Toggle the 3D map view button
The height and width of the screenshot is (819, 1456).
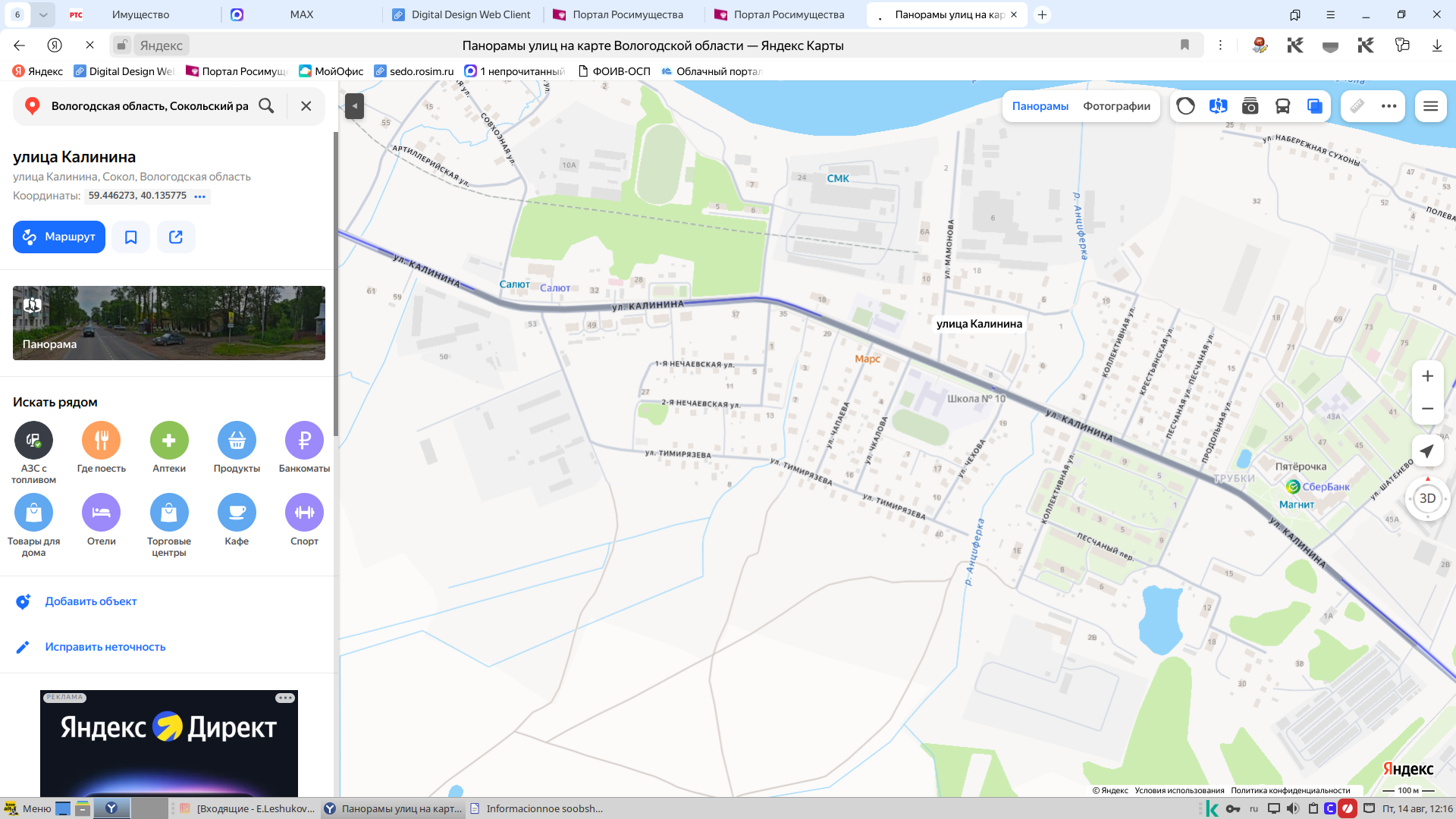coord(1427,498)
